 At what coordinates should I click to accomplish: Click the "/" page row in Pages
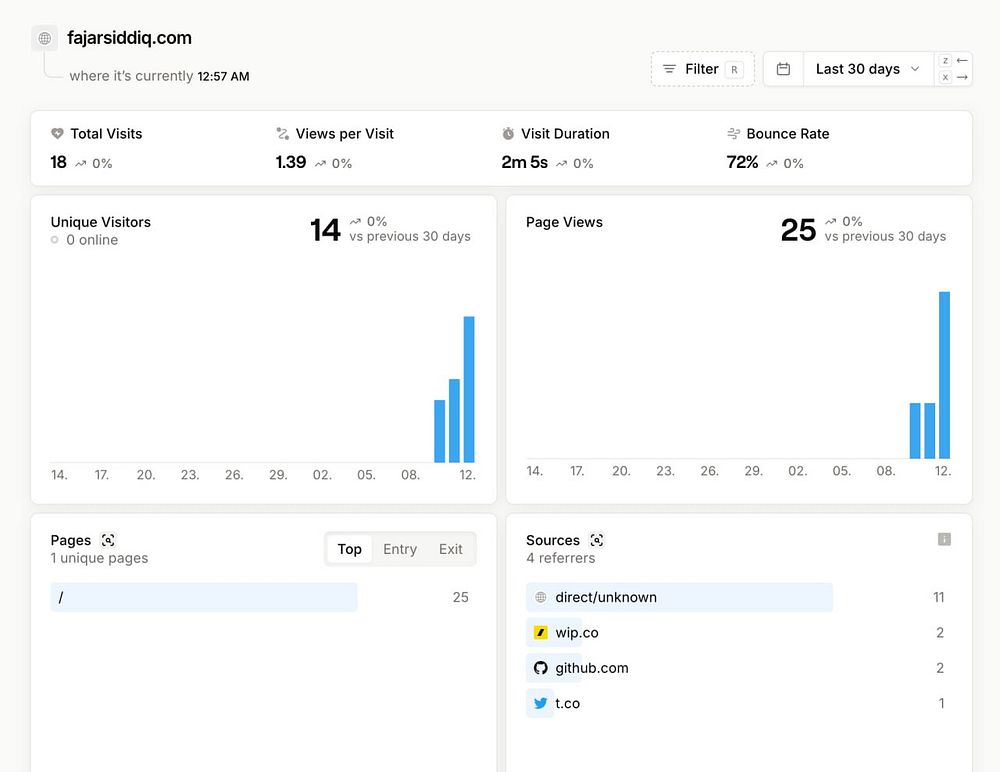[204, 597]
